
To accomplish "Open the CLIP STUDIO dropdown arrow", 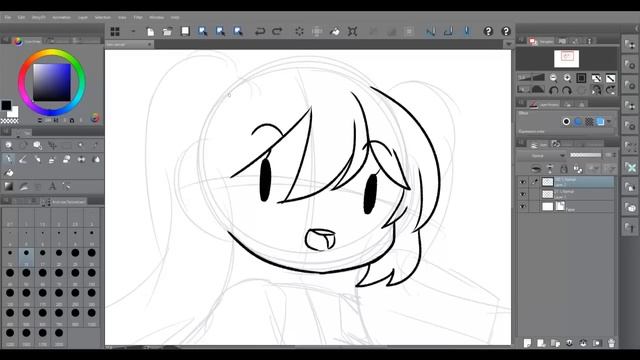I will point(133,31).
